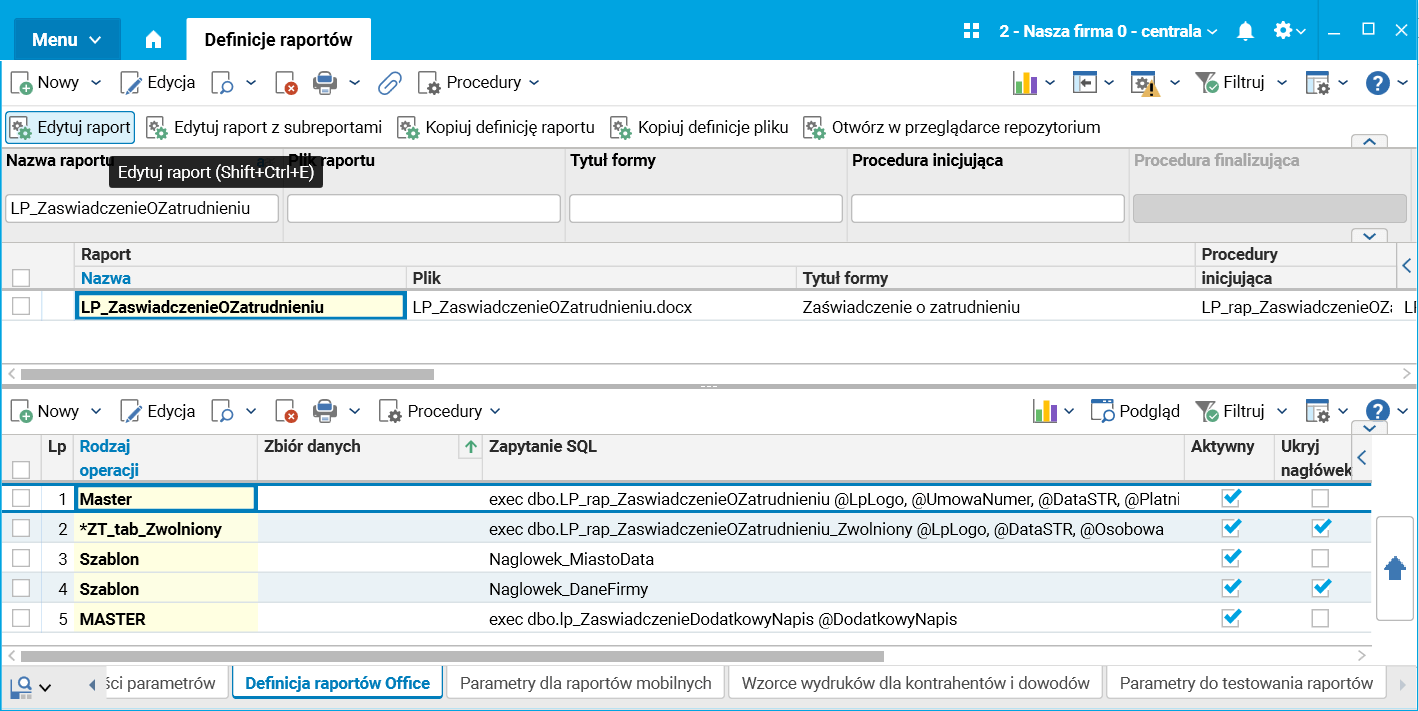Switch to Parametry dla raportów mobilnych tab
This screenshot has height=711, width=1419.
pyautogui.click(x=585, y=683)
